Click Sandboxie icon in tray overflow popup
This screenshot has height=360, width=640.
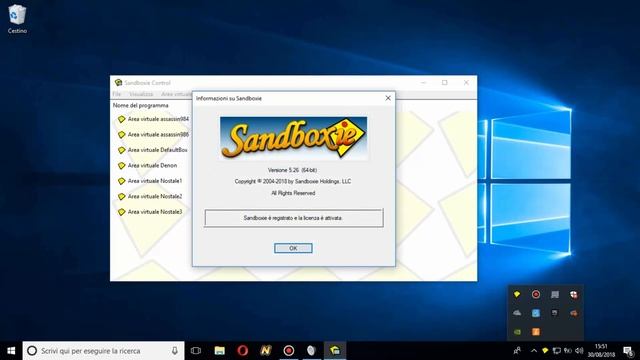tap(517, 294)
